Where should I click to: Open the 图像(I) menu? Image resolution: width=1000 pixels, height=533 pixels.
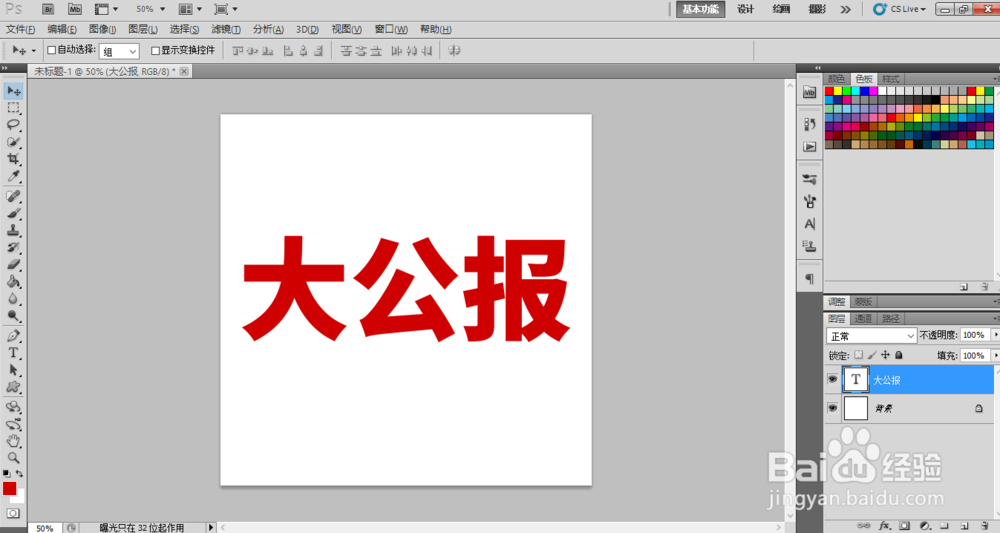pos(102,29)
